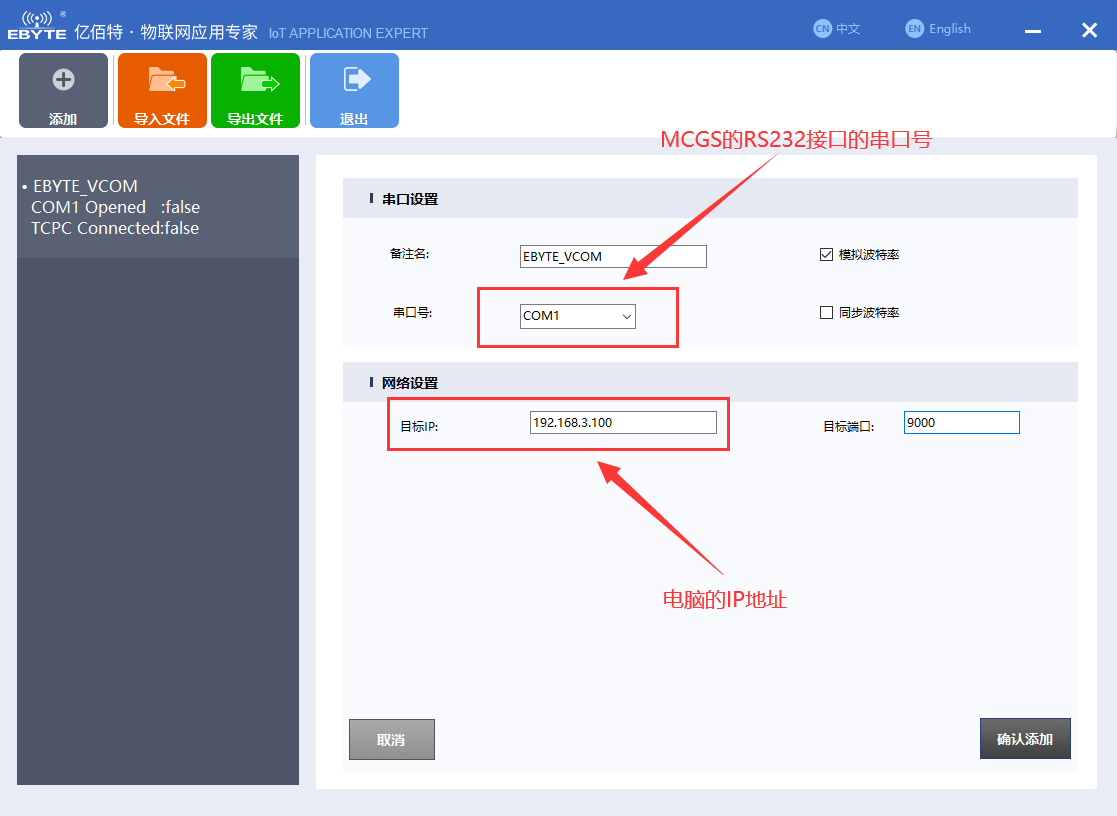This screenshot has width=1117, height=816.
Task: Click the 目标IP address field
Action: 623,422
